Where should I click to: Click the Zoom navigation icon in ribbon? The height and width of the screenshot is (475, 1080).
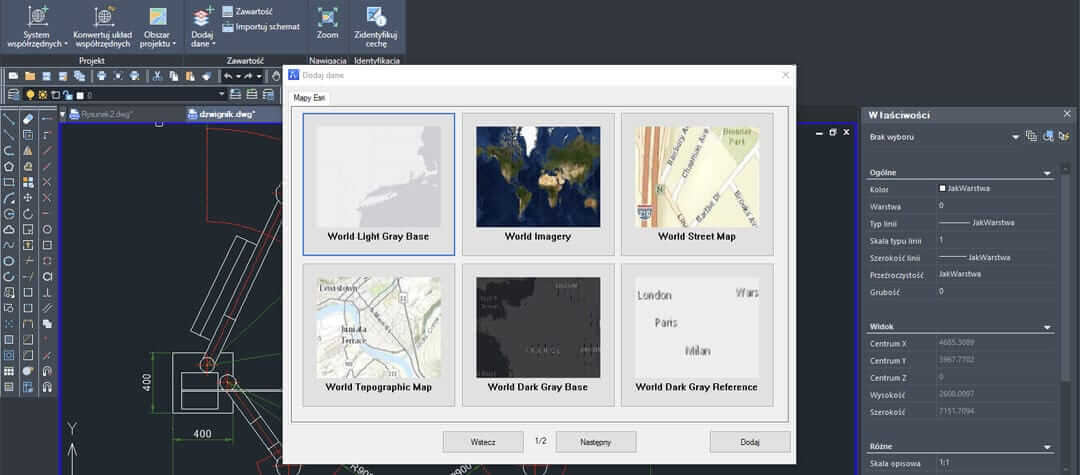(x=327, y=18)
